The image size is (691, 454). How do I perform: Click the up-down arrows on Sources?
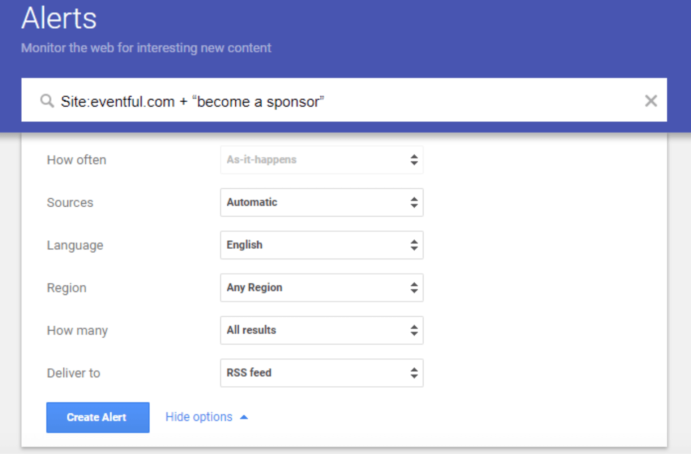point(414,202)
